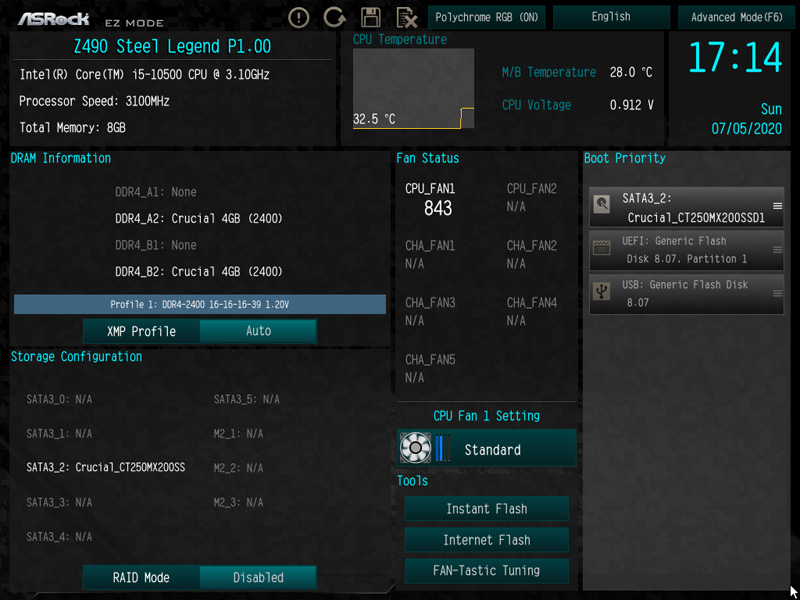Click the drag handle on SATA3_2 boot entry
This screenshot has height=600, width=800.
[x=778, y=206]
